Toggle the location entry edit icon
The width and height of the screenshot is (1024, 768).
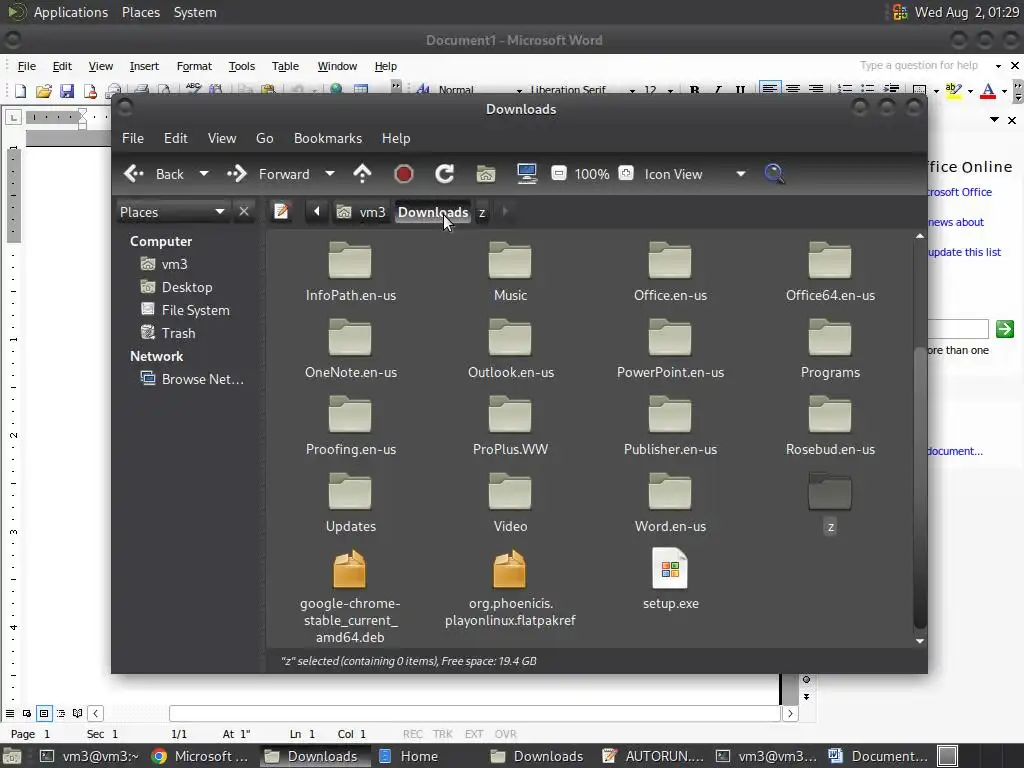(281, 212)
